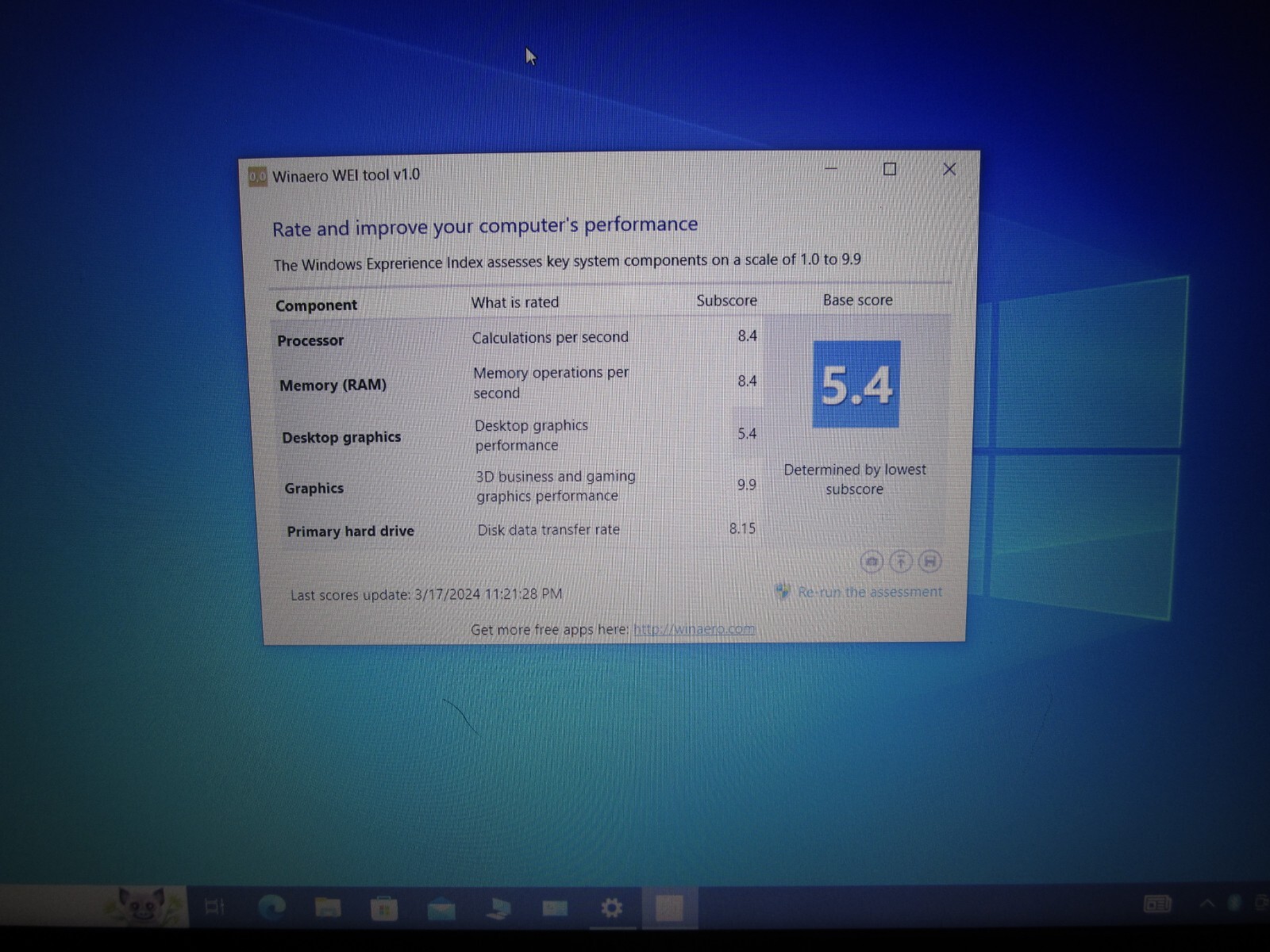Click the Memory (RAM) component label
The width and height of the screenshot is (1270, 952).
tap(333, 385)
